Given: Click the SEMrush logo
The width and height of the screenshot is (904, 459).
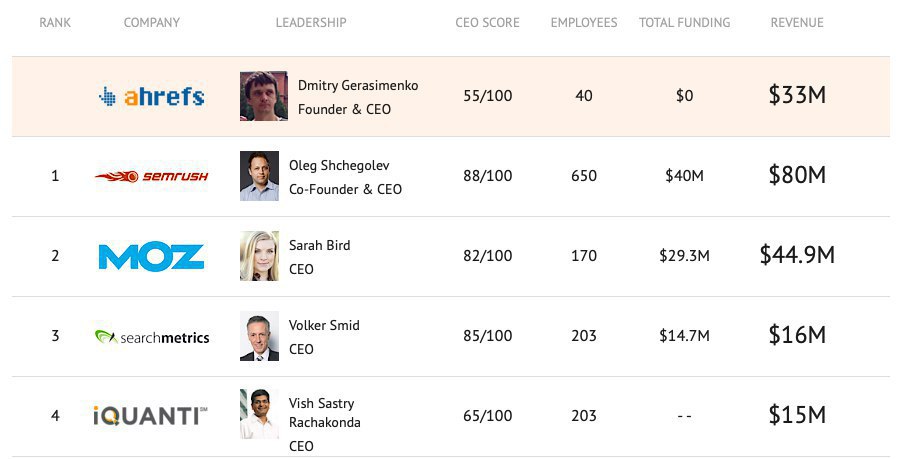Looking at the screenshot, I should [152, 176].
